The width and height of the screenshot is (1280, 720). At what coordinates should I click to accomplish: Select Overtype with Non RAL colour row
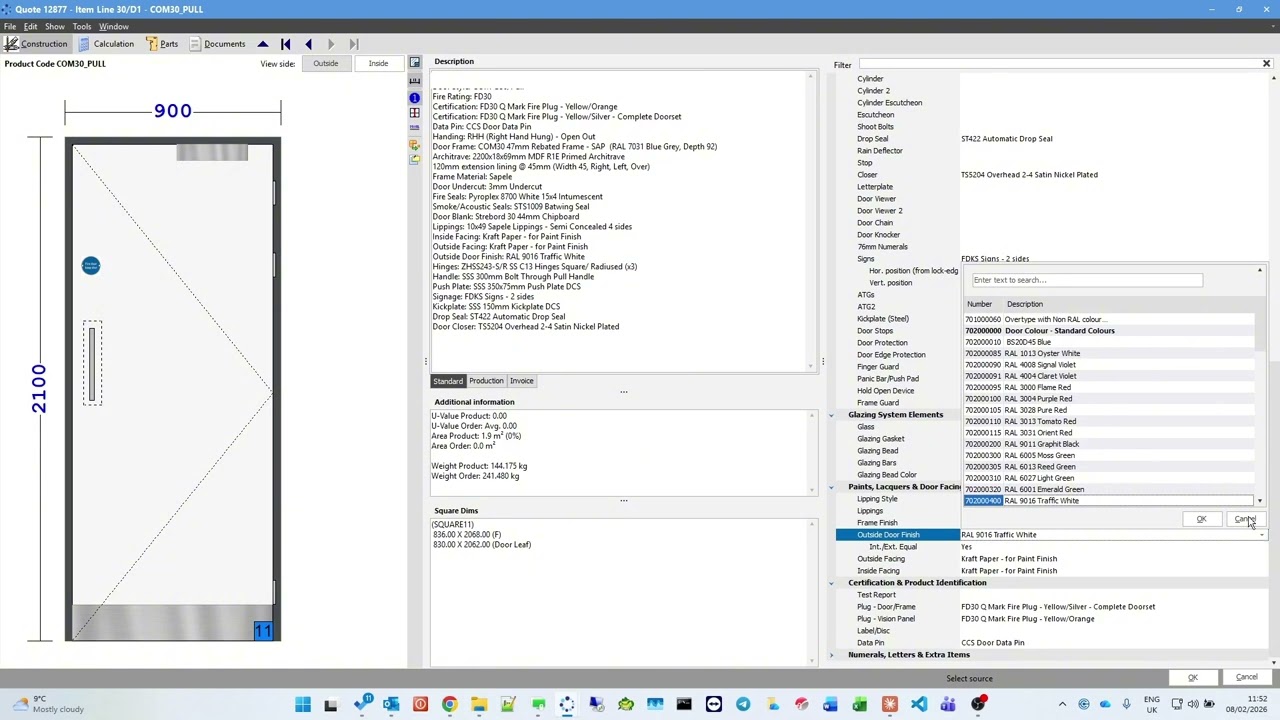coord(1108,319)
